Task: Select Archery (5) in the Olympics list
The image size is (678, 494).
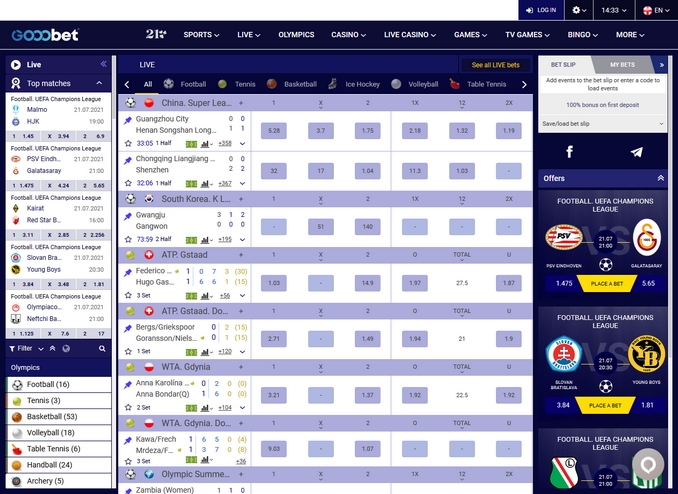Action: (x=59, y=481)
